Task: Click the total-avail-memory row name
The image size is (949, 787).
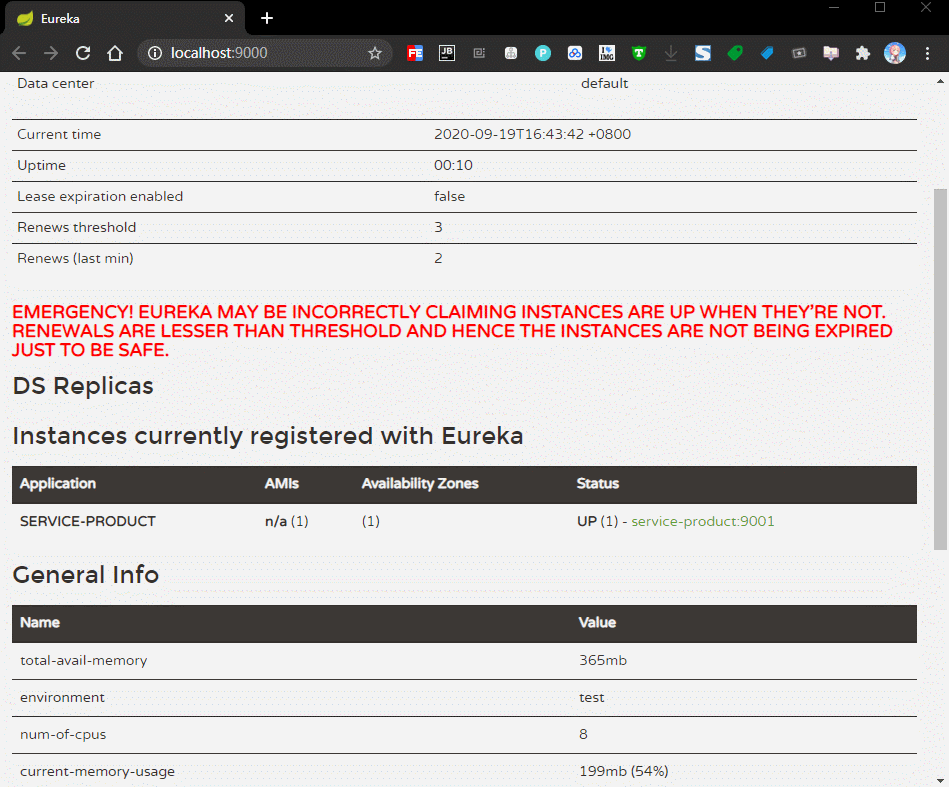Action: click(x=84, y=660)
